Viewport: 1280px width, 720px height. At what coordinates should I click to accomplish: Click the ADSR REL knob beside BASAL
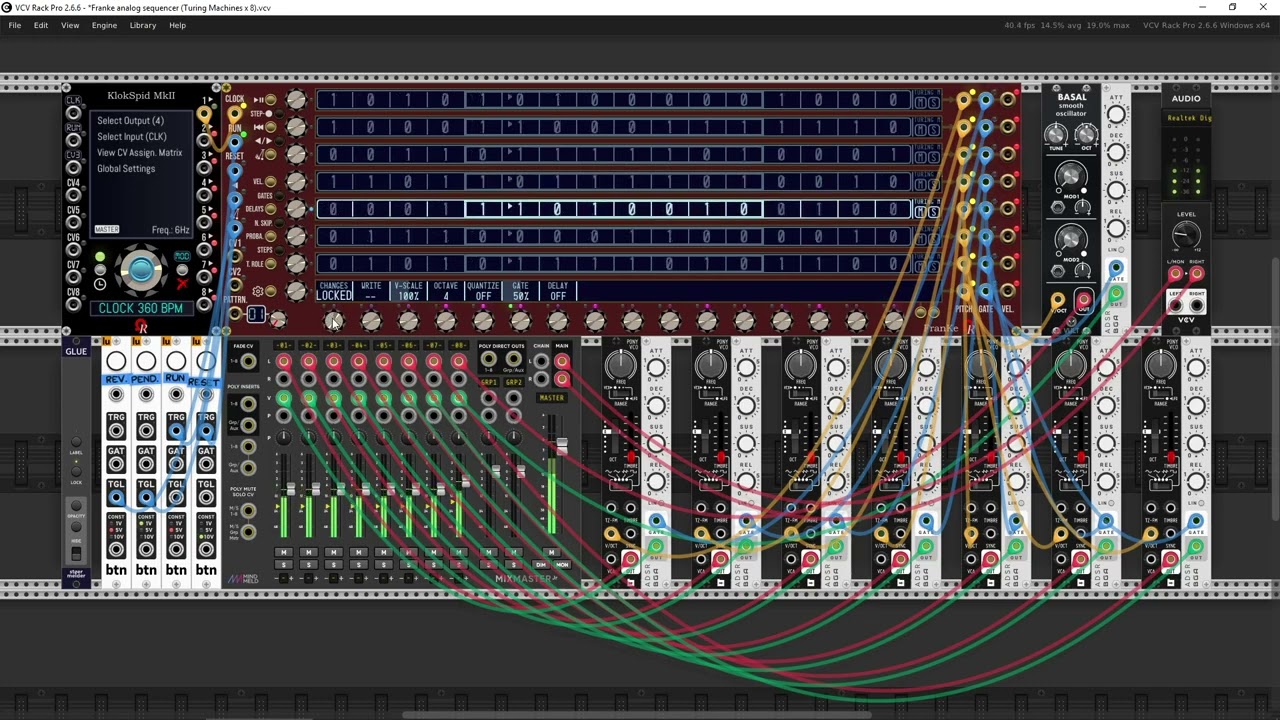pyautogui.click(x=1116, y=228)
